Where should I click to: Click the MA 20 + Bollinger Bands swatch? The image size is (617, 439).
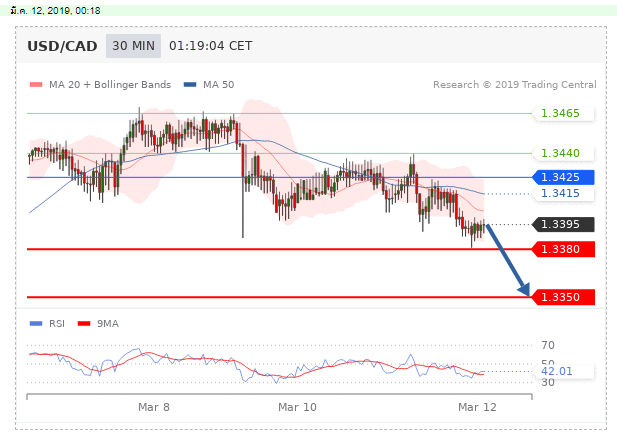pos(36,85)
